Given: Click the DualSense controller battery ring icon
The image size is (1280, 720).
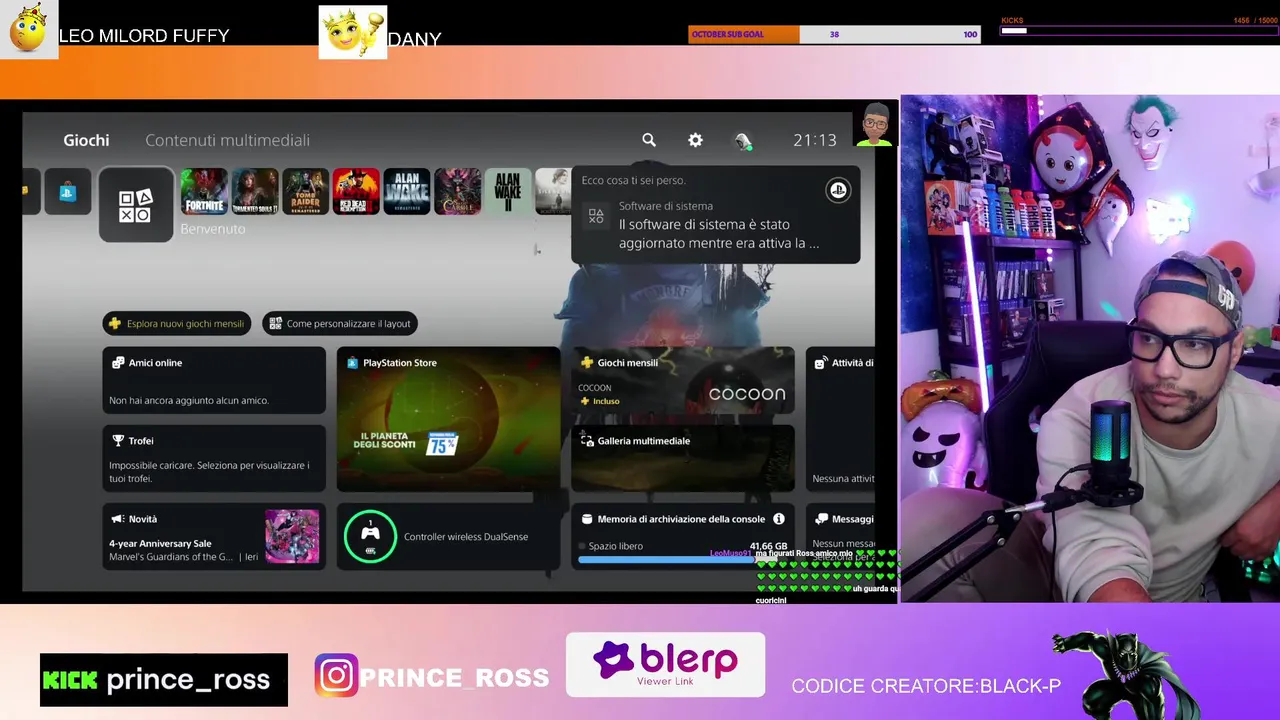Looking at the screenshot, I should tap(370, 536).
